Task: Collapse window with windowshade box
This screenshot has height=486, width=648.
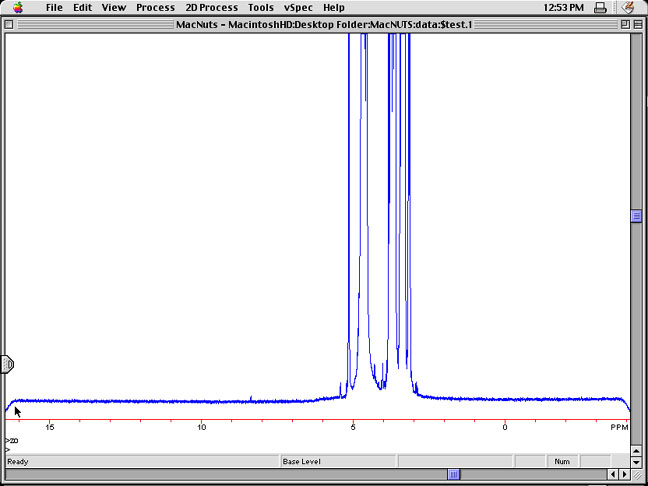Action: point(636,23)
